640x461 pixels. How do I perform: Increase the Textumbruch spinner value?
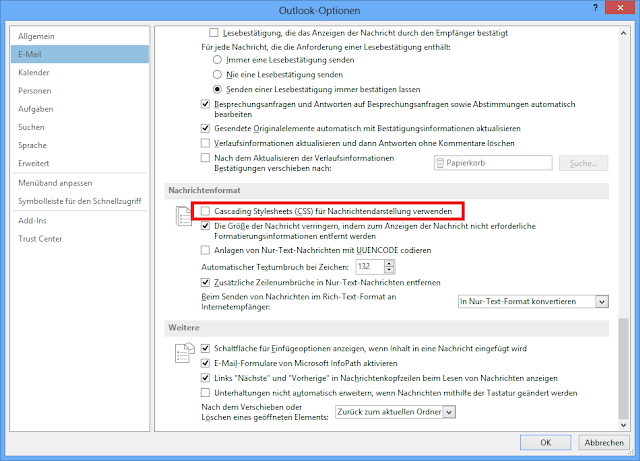point(389,263)
